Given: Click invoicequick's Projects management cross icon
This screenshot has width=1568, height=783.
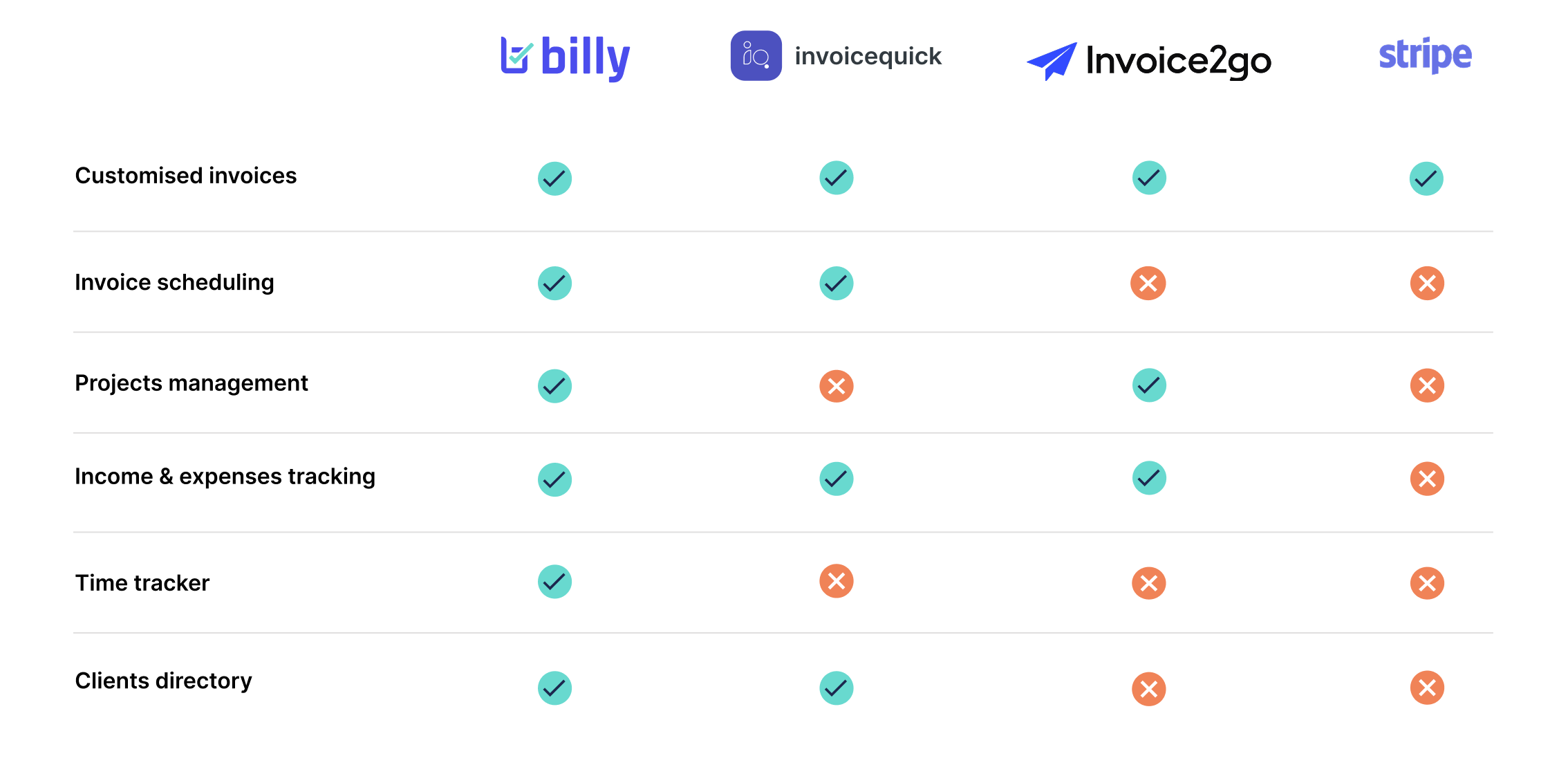Looking at the screenshot, I should point(837,386).
